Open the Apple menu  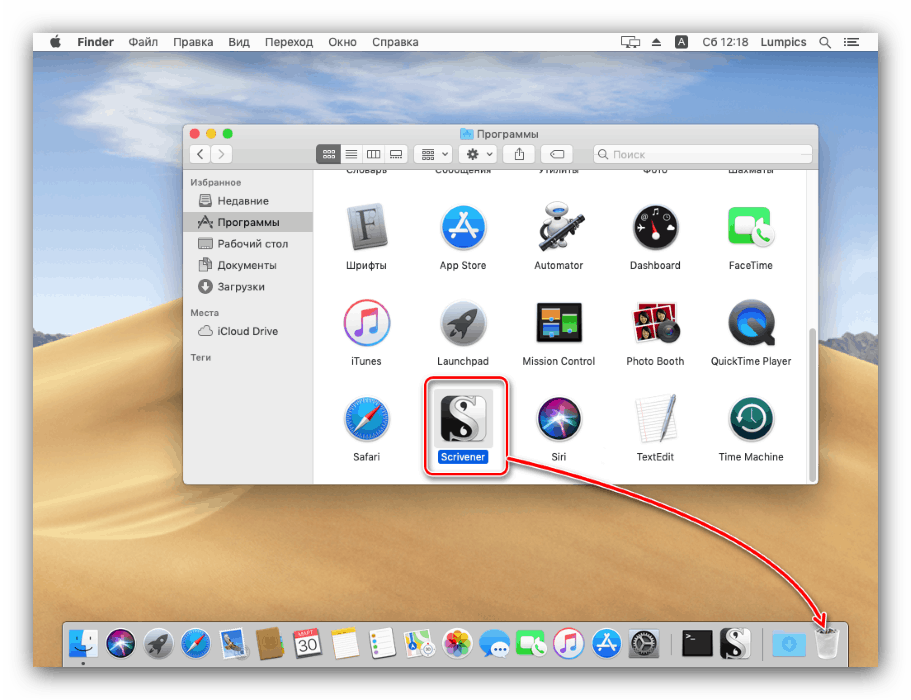pos(55,42)
